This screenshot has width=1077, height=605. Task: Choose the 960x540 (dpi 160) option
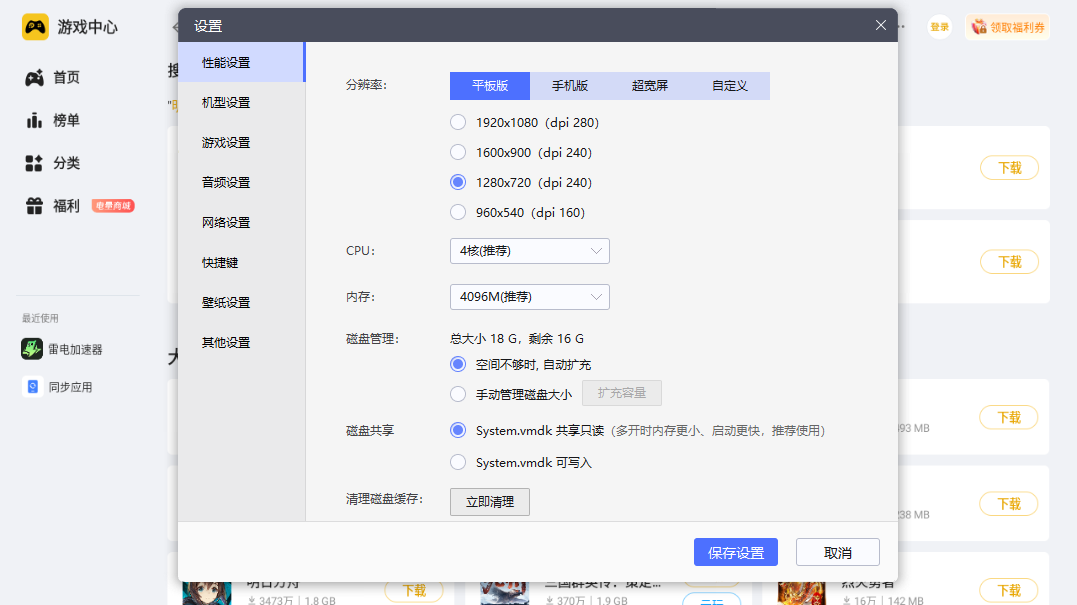458,213
